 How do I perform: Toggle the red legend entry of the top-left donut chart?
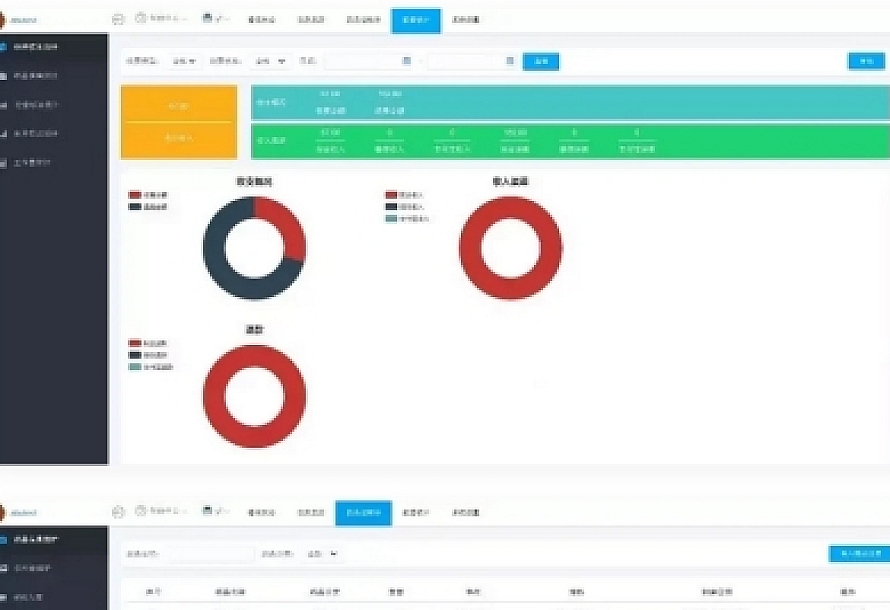(x=135, y=195)
